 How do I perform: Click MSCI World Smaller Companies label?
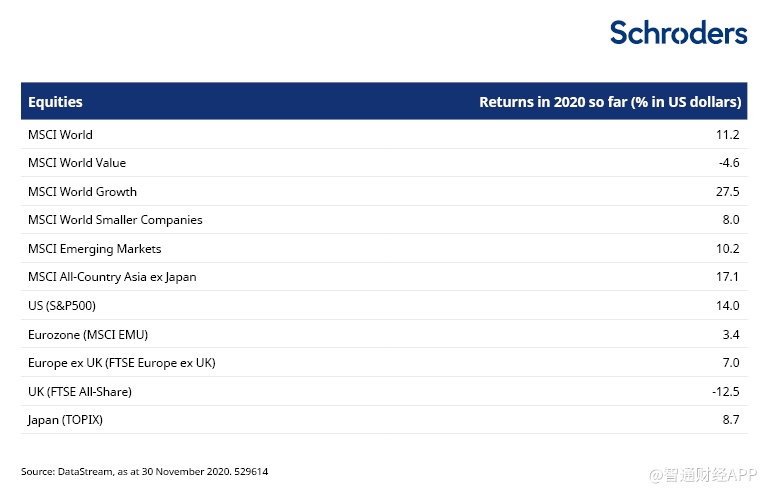click(115, 220)
